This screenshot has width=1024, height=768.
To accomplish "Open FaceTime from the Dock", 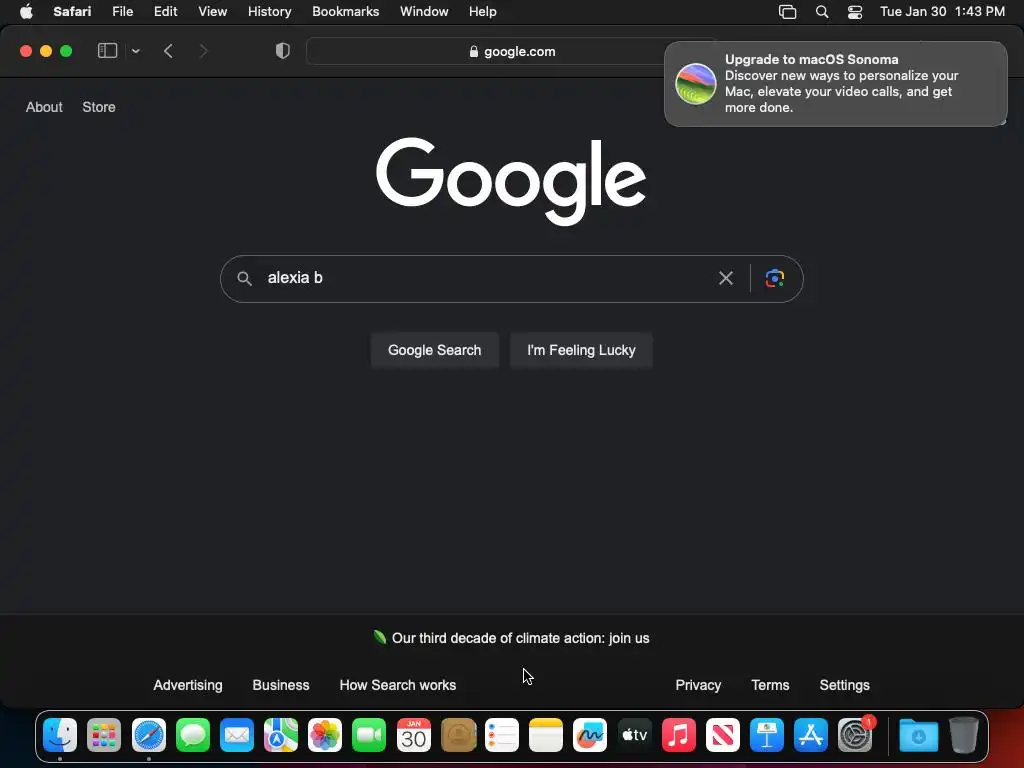I will [x=369, y=736].
